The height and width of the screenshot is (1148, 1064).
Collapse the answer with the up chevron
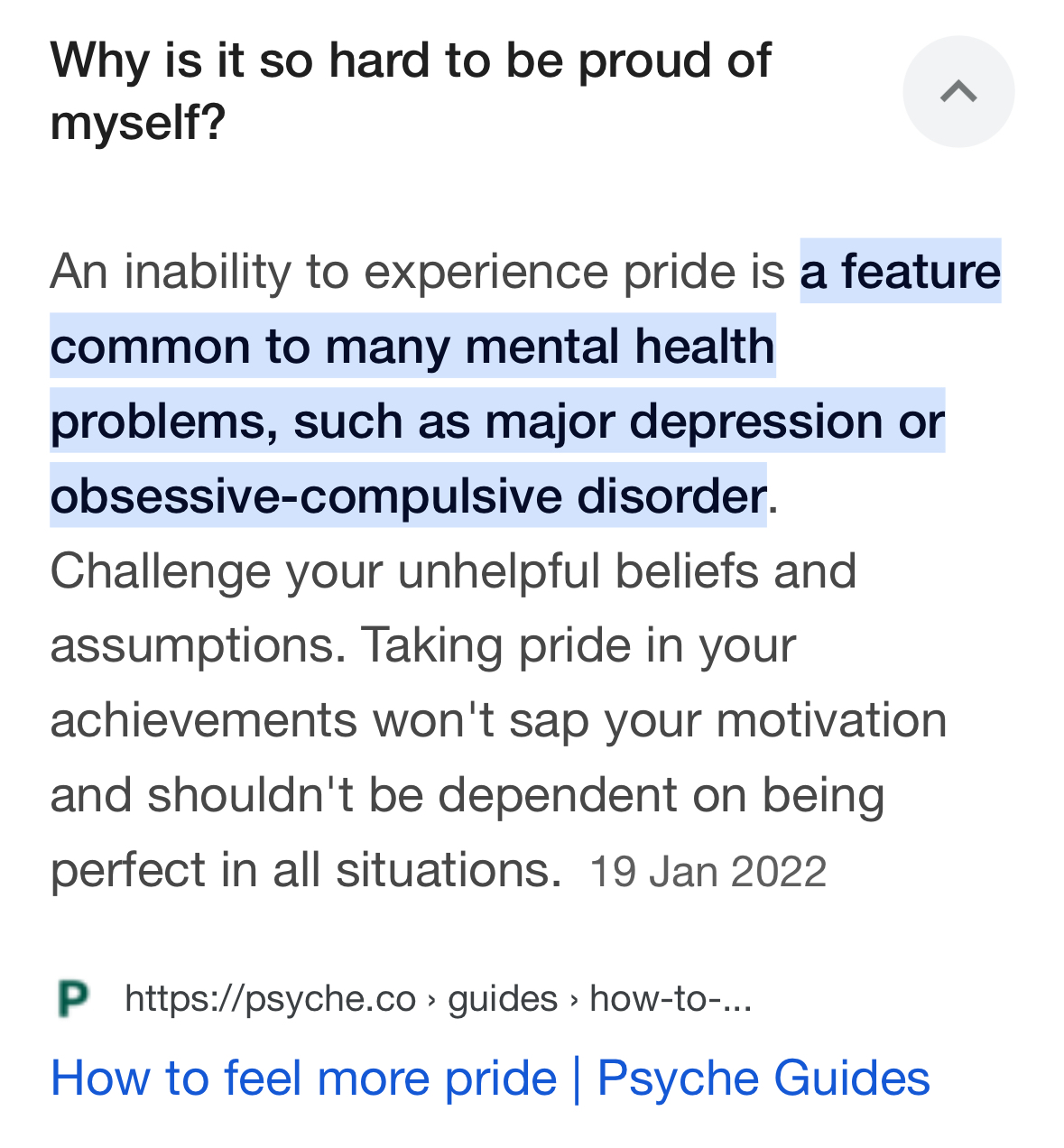tap(958, 91)
